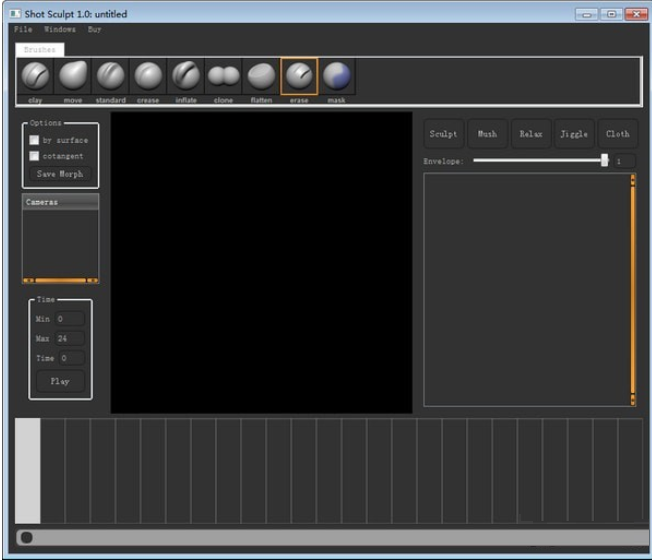
Task: Click the Envelope slider handle
Action: tap(604, 160)
